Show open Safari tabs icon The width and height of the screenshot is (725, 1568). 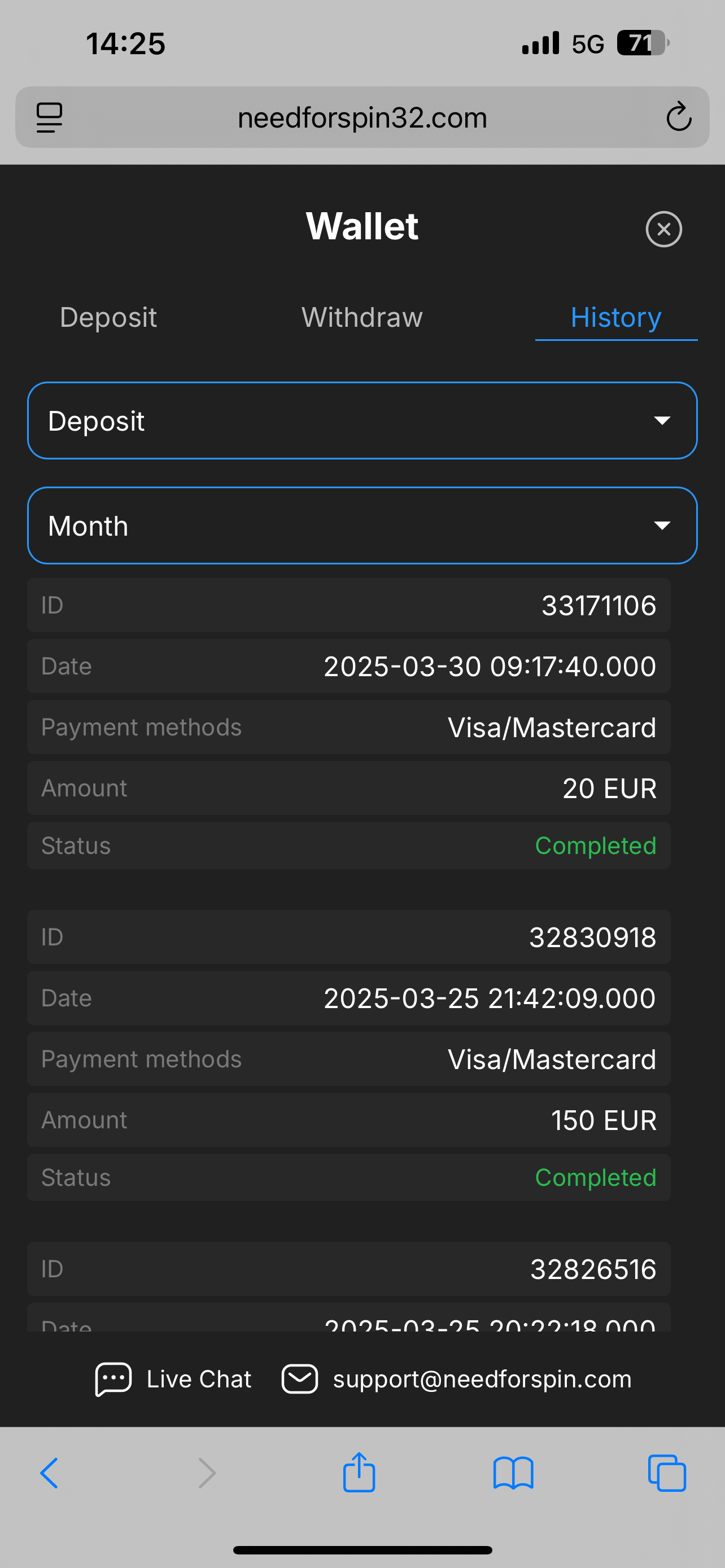[667, 1473]
